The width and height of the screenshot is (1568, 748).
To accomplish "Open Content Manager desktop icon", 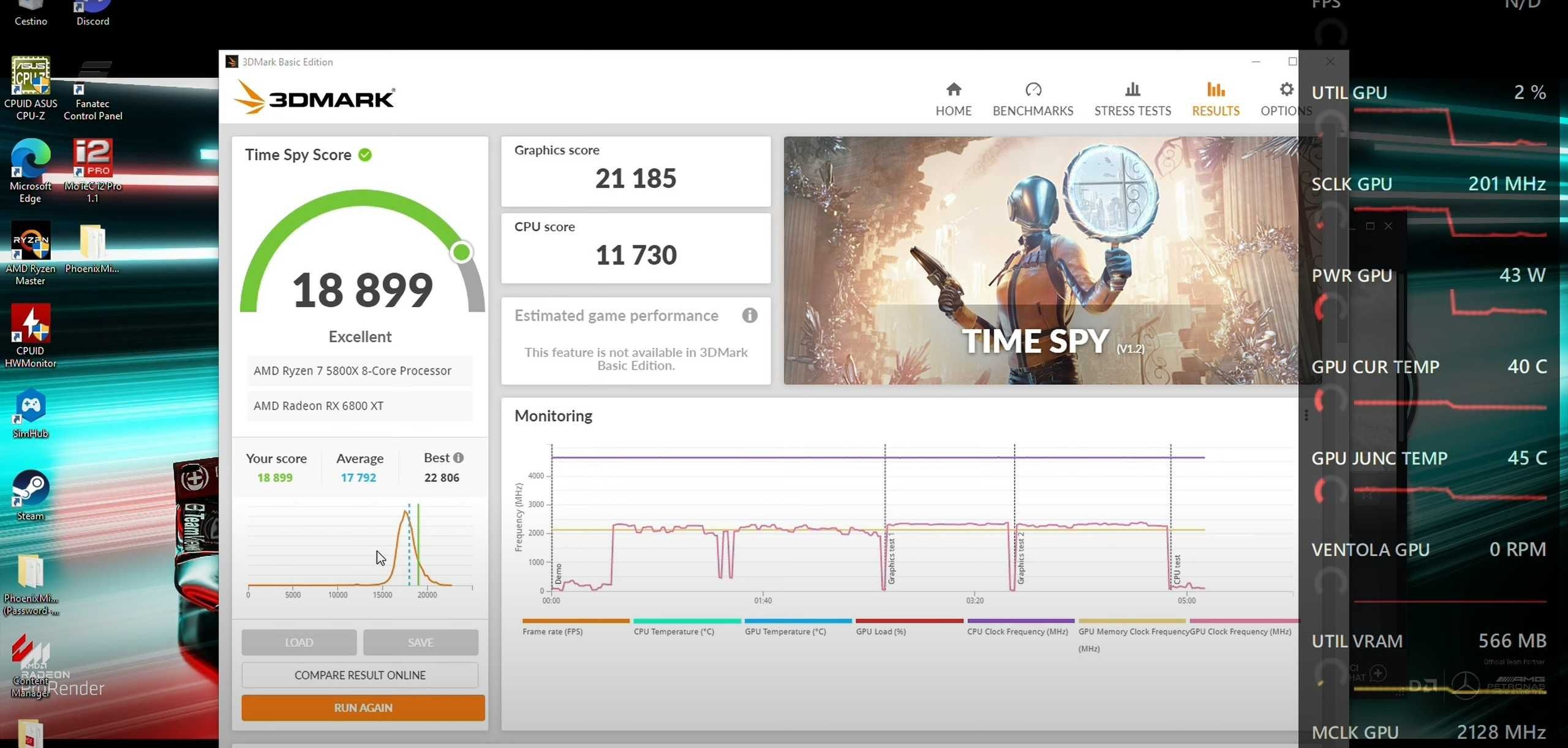I will coord(31,667).
